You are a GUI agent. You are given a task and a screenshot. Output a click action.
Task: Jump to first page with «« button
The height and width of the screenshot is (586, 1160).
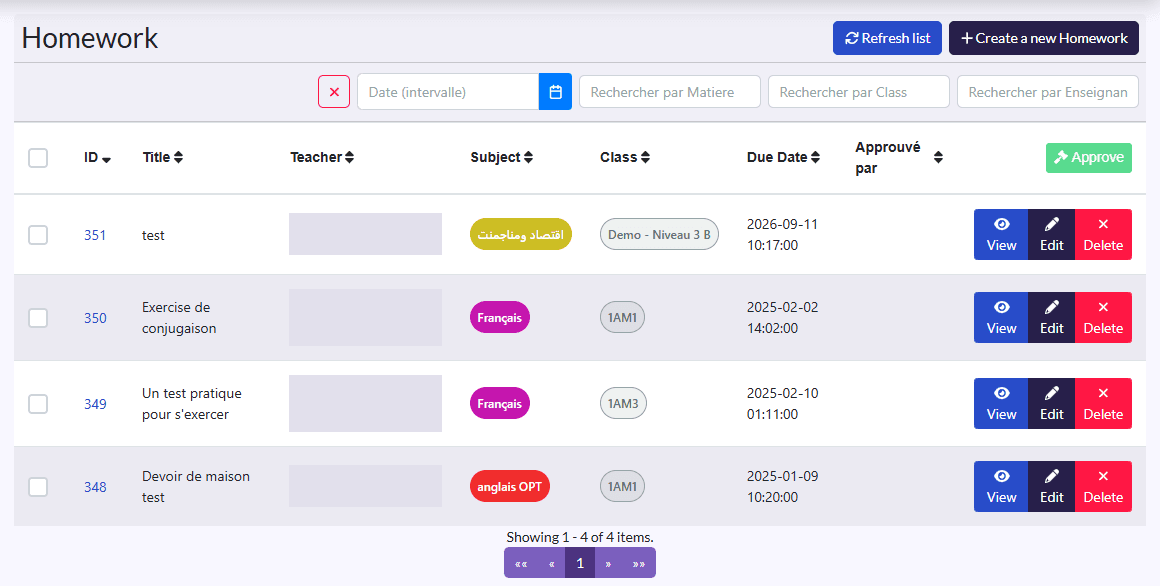point(521,563)
